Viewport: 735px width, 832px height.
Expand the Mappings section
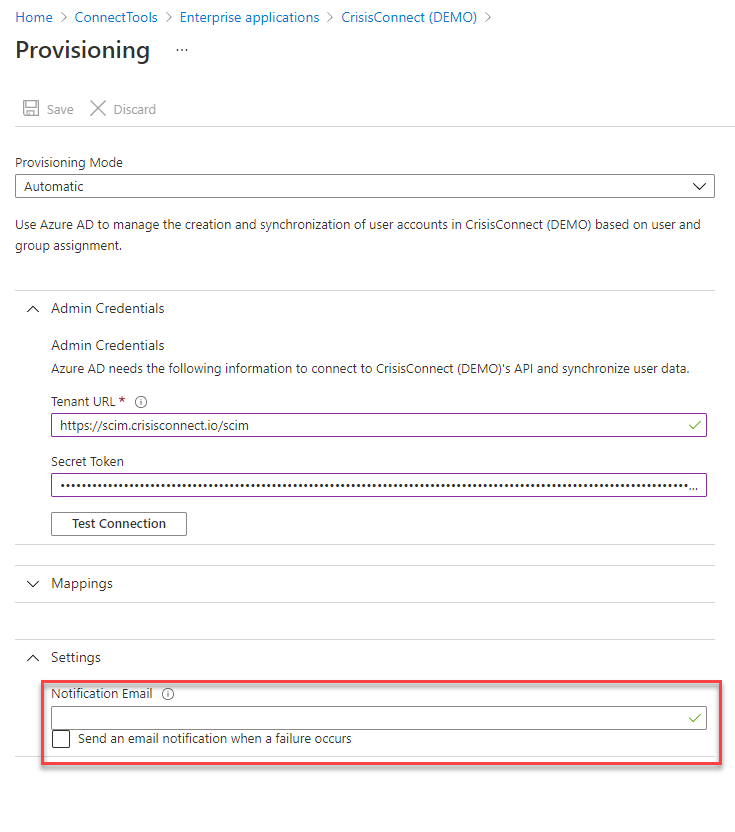click(x=33, y=584)
